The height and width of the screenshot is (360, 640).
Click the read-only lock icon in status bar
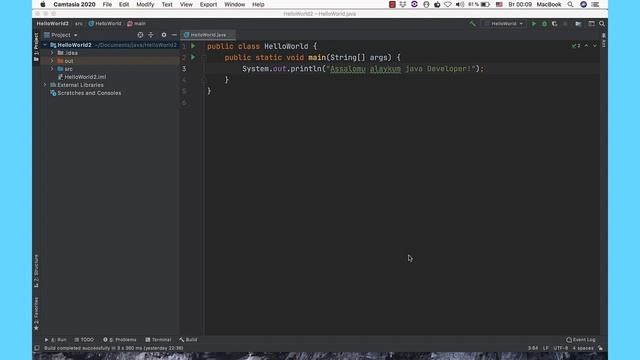600,348
